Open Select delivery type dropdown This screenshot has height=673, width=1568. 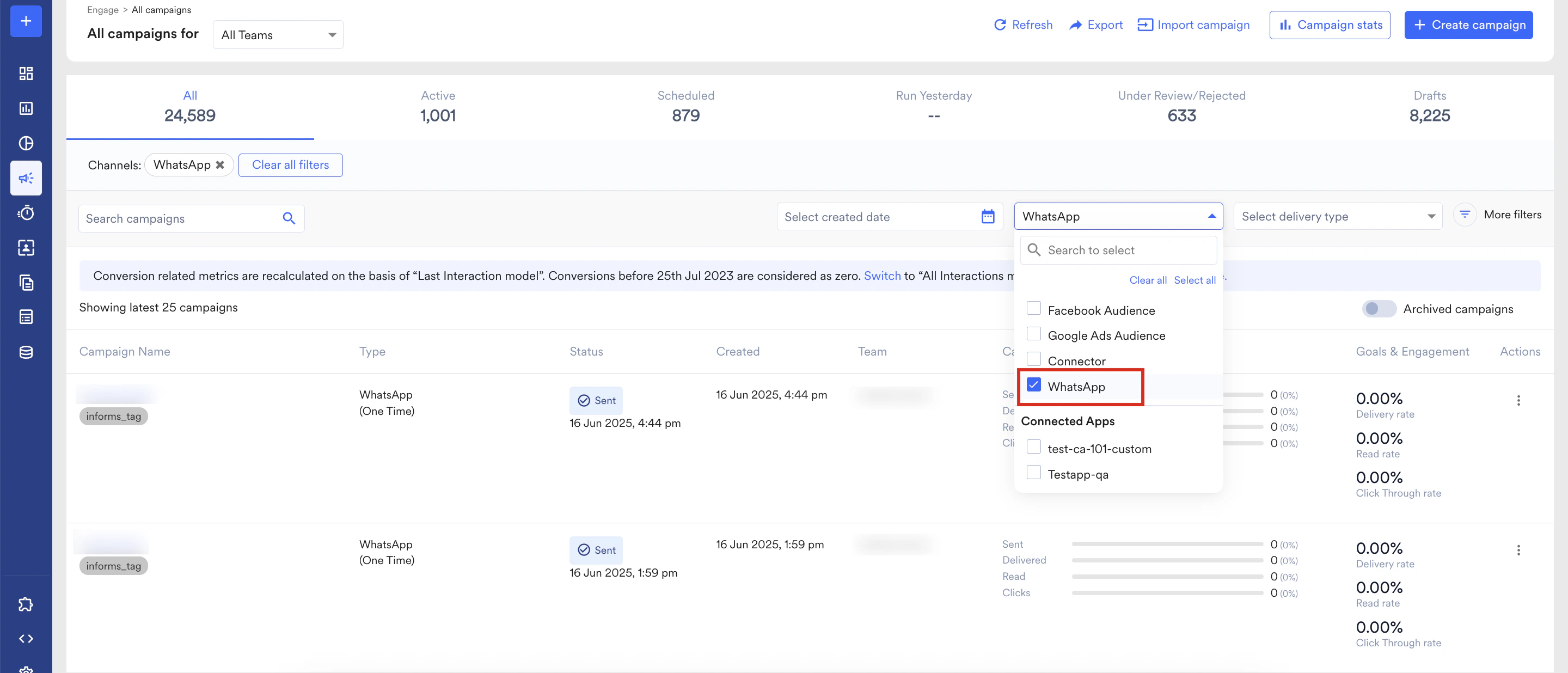pos(1337,217)
